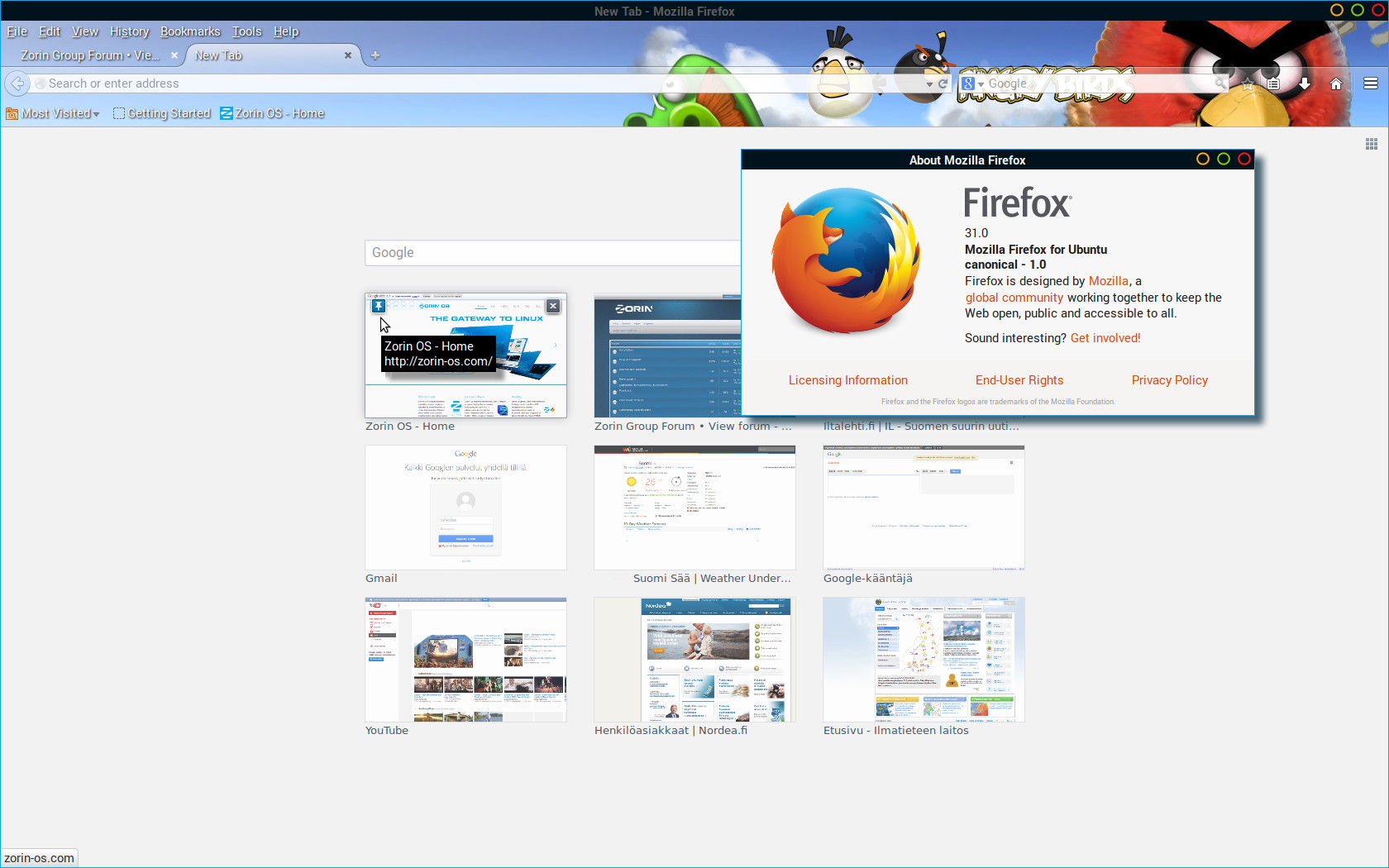
Task: Open the Downloads arrow icon
Action: point(1305,83)
